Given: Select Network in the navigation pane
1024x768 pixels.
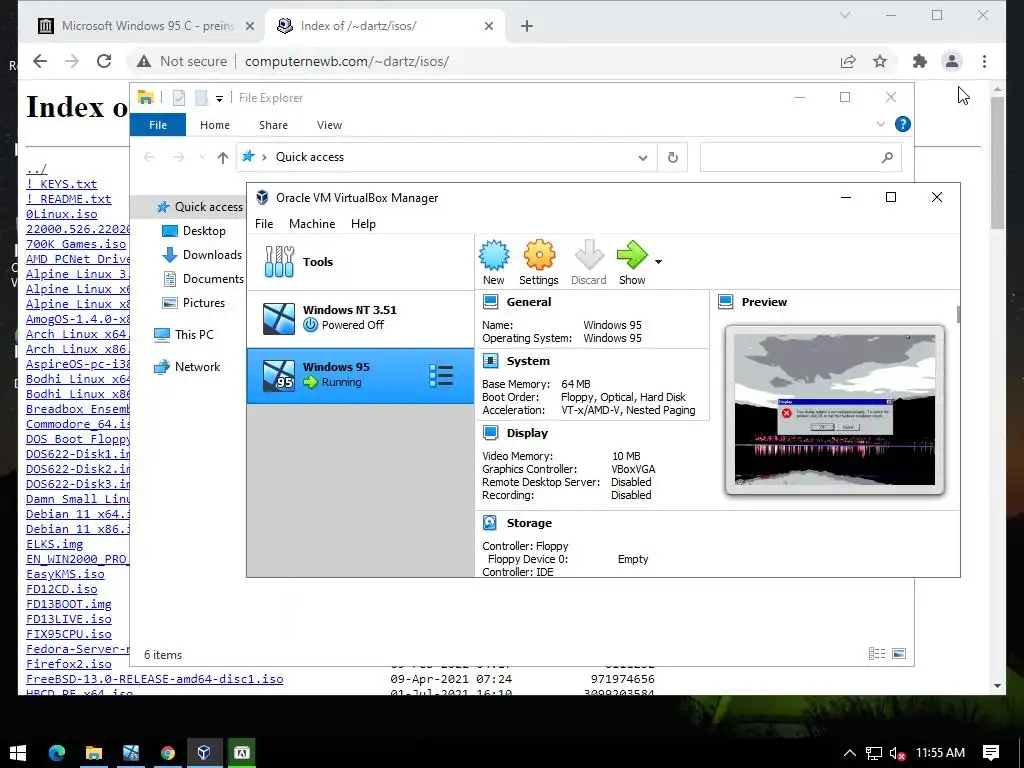Looking at the screenshot, I should tap(187, 367).
